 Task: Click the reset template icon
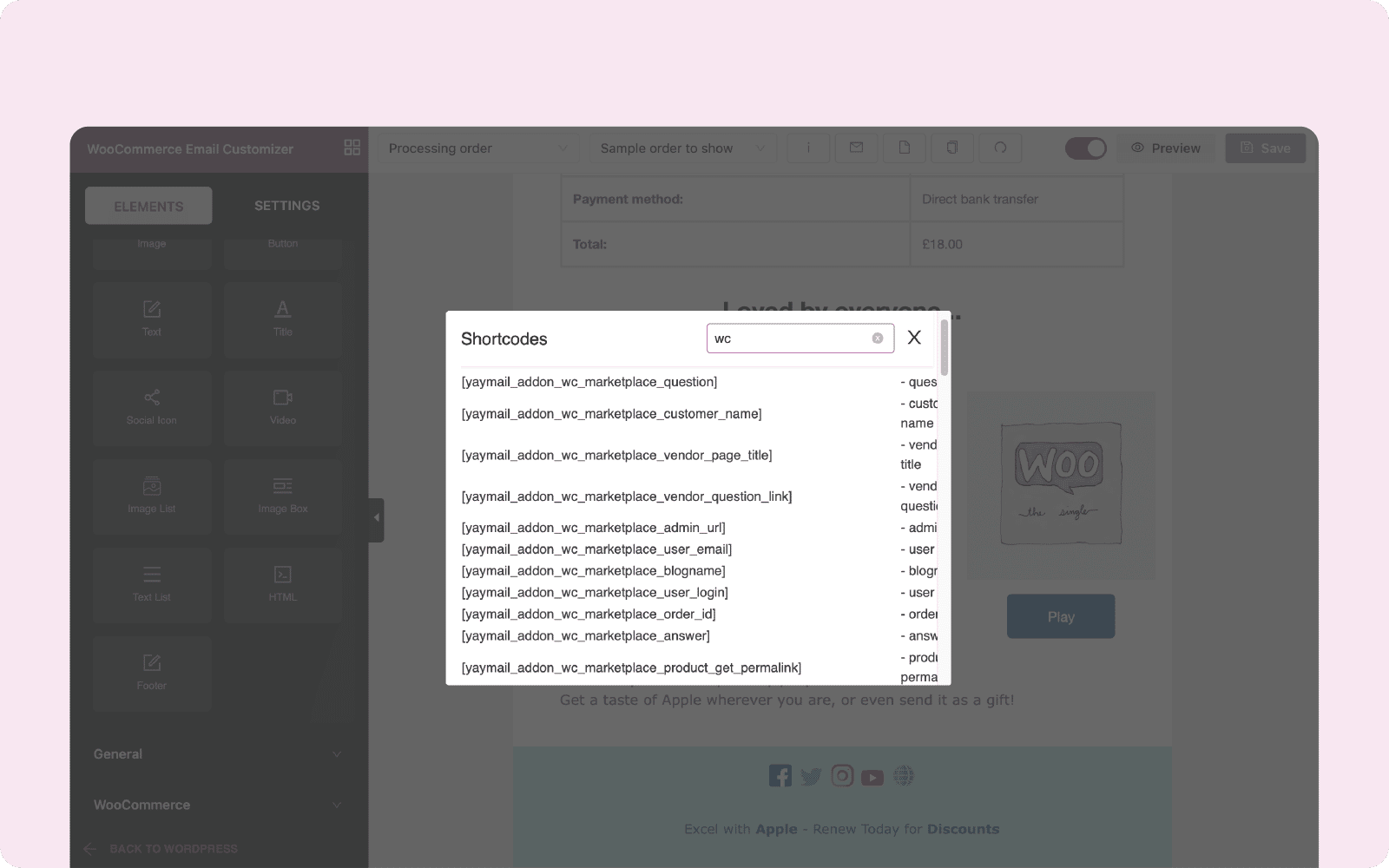point(1000,148)
